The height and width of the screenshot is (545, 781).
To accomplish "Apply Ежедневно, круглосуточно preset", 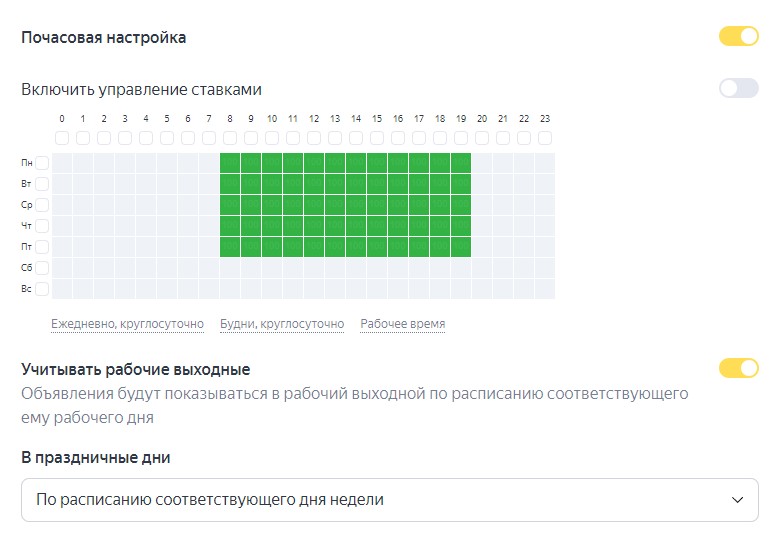I will click(x=127, y=324).
